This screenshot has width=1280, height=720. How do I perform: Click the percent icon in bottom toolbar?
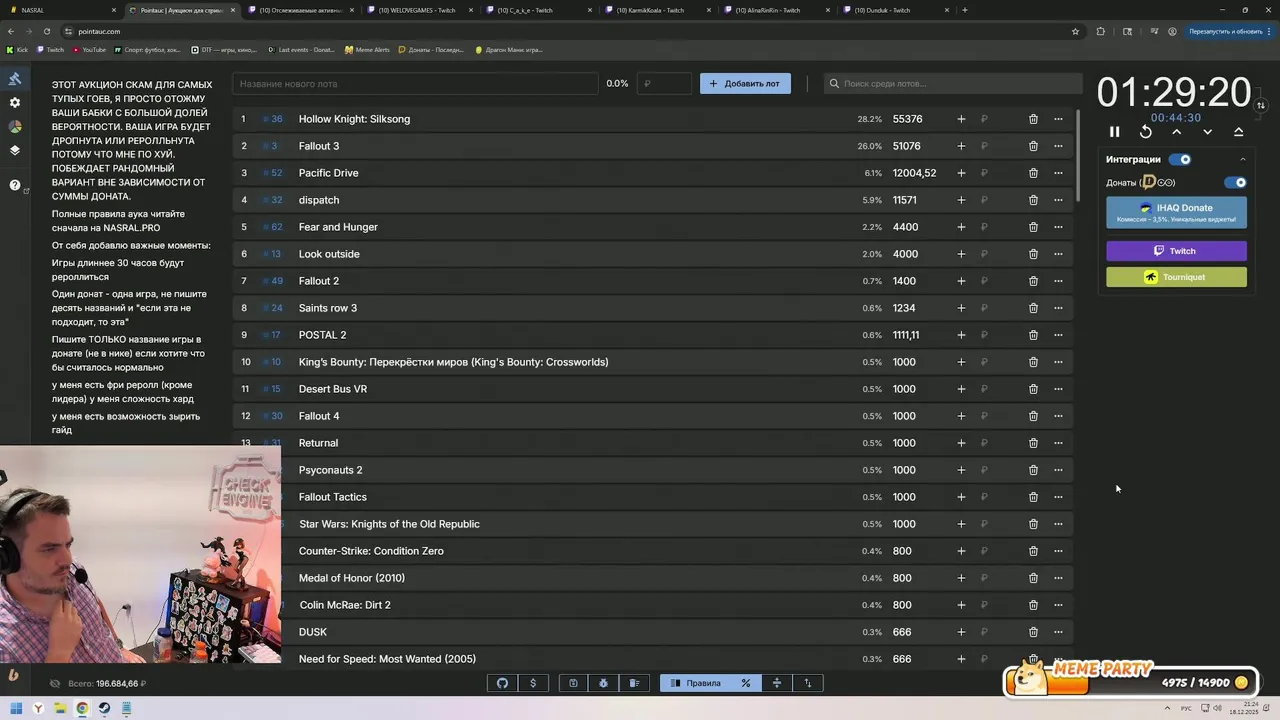746,683
